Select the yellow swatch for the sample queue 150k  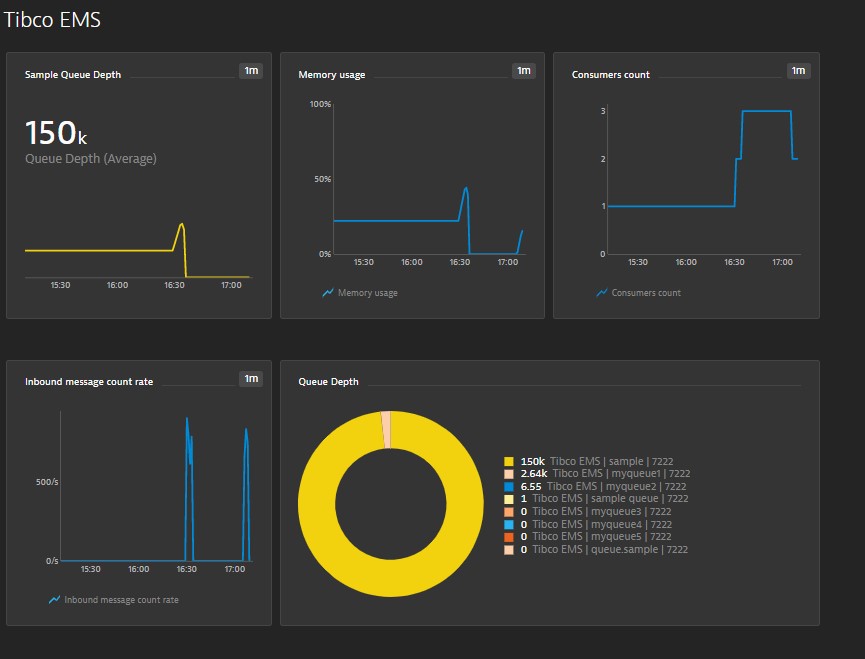509,462
